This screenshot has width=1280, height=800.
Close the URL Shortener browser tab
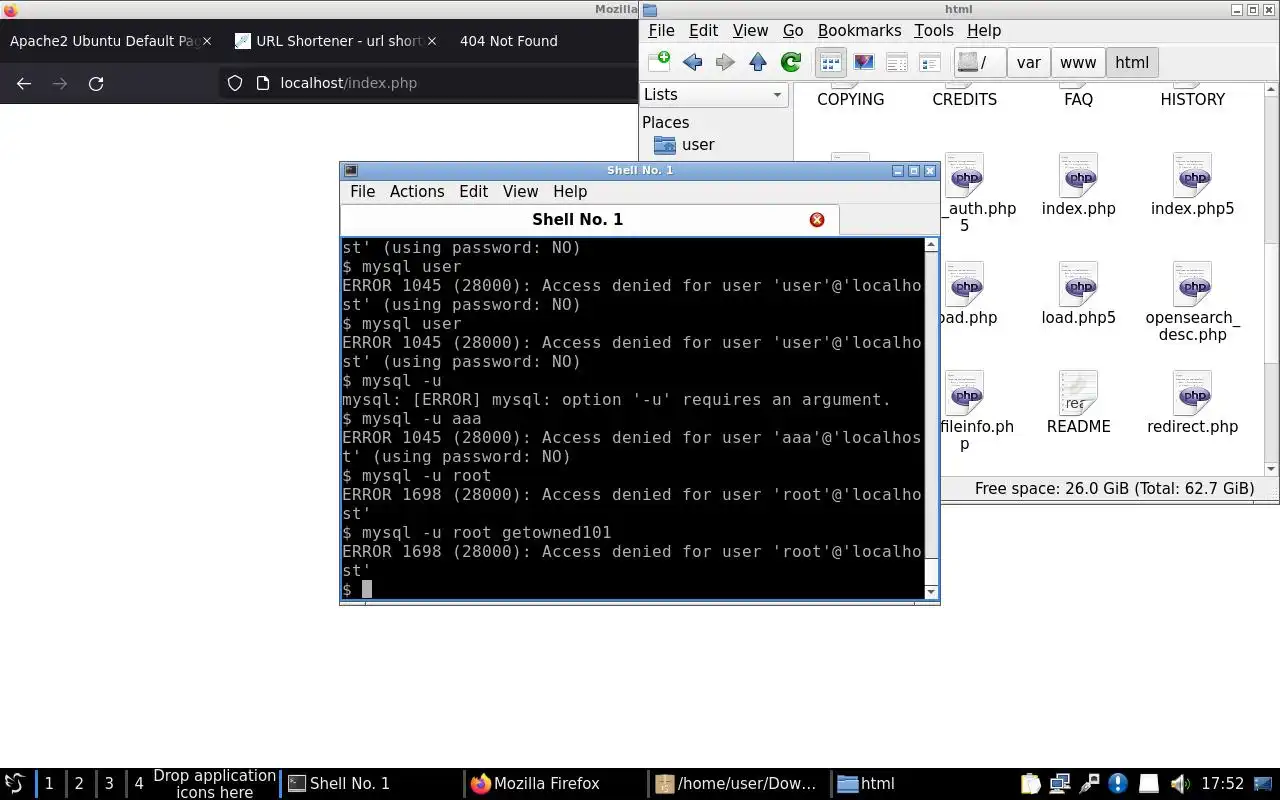click(x=432, y=41)
